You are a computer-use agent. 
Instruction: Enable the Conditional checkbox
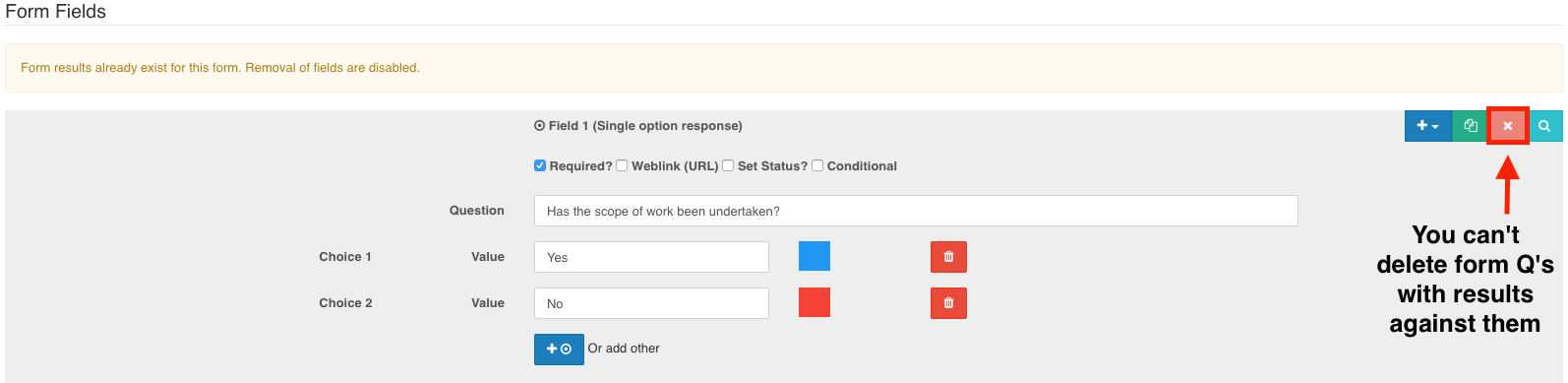(x=817, y=165)
